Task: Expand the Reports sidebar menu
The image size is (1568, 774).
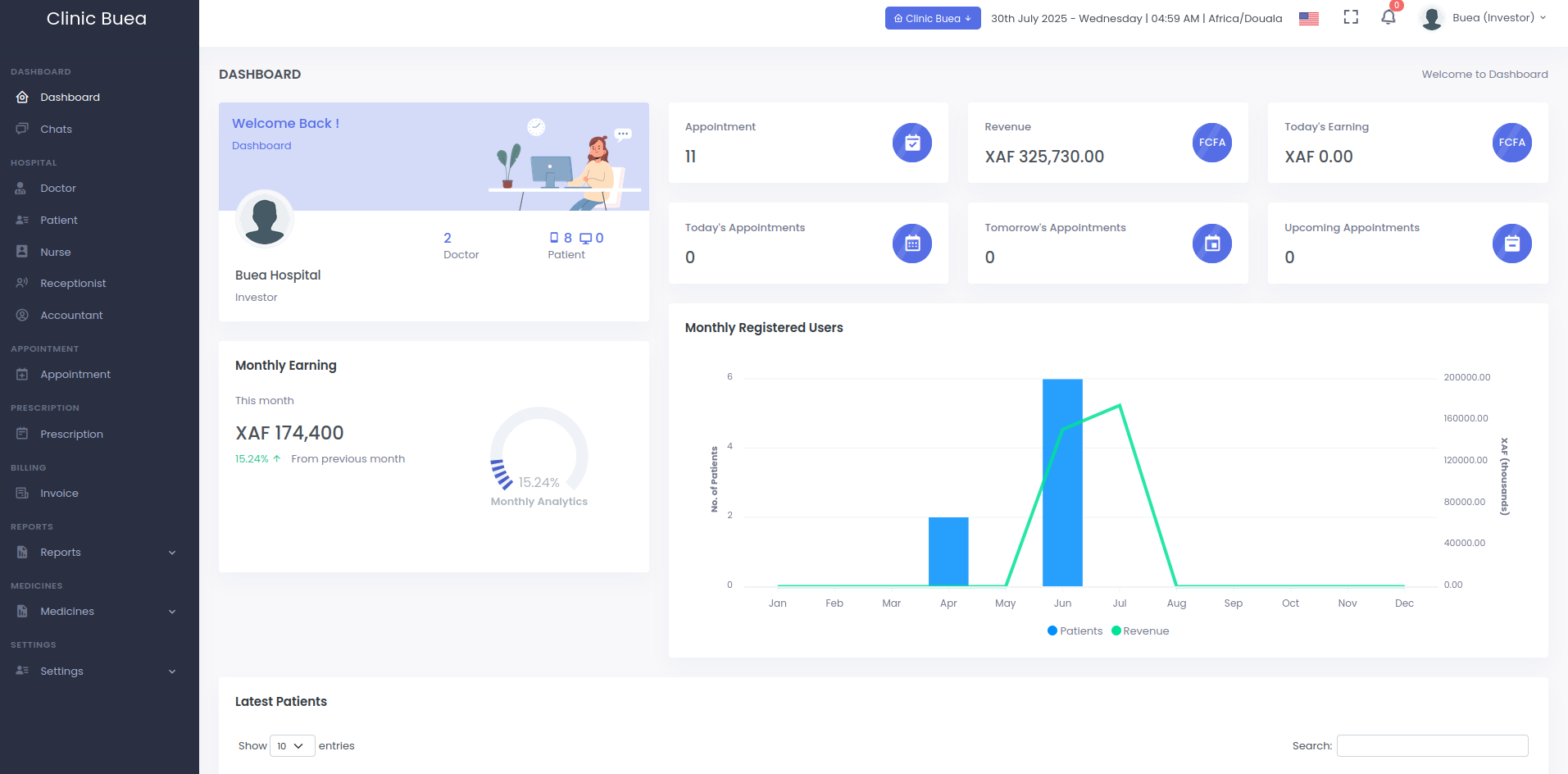Action: pyautogui.click(x=61, y=552)
